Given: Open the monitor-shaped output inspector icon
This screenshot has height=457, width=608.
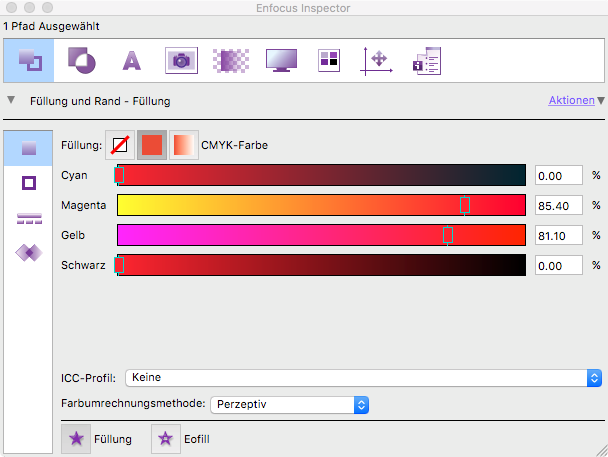Looking at the screenshot, I should click(x=281, y=60).
